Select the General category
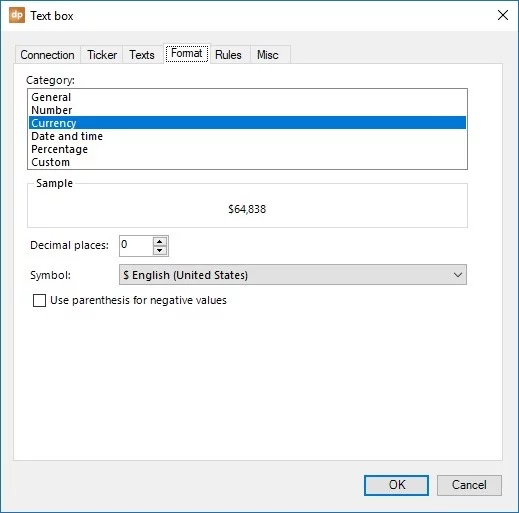The width and height of the screenshot is (519, 513). [247, 97]
